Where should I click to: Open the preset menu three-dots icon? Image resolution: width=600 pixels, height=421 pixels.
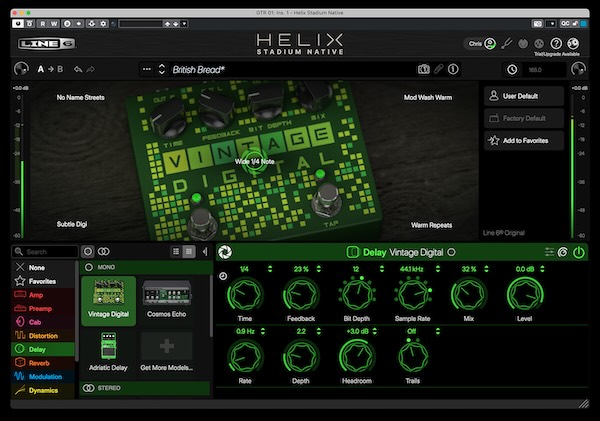click(147, 69)
